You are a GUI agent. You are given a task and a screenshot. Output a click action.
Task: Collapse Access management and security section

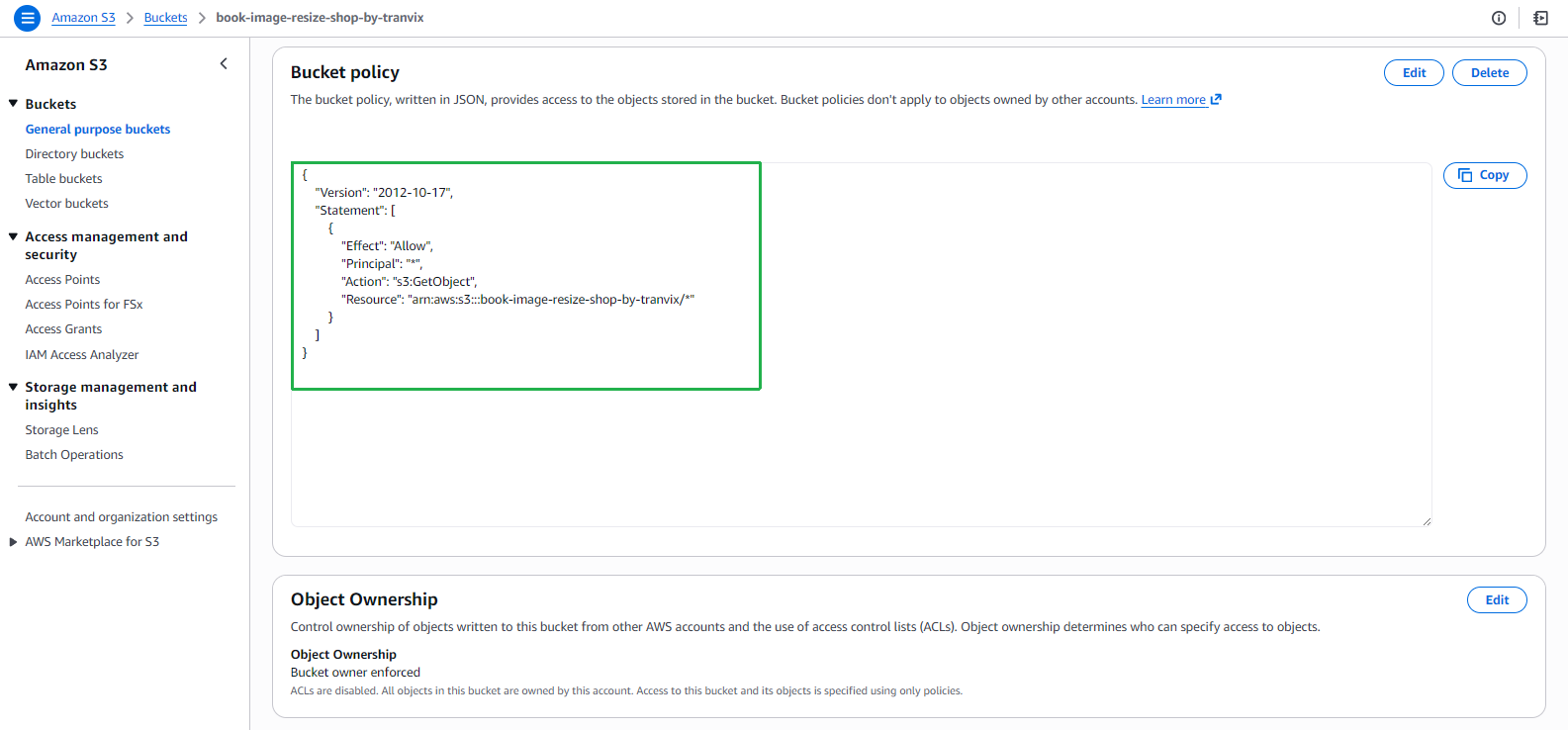coord(13,236)
